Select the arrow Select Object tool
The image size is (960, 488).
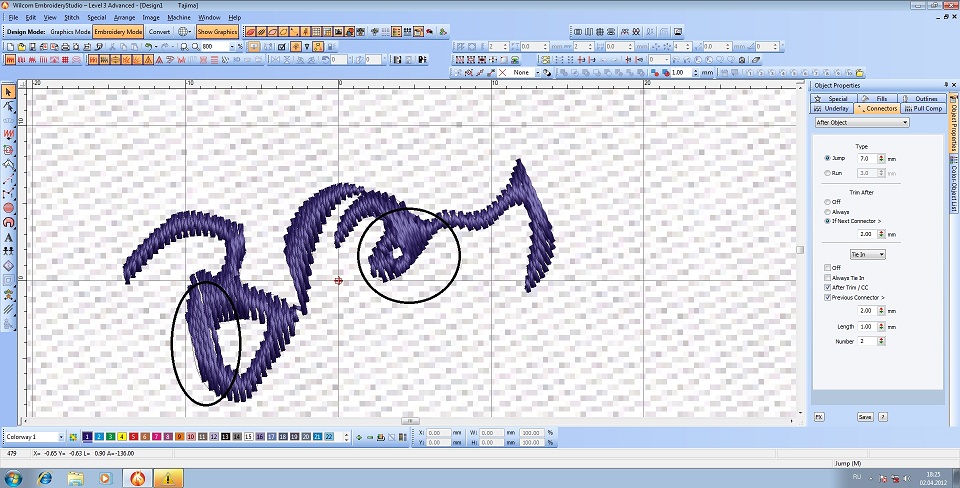[9, 92]
